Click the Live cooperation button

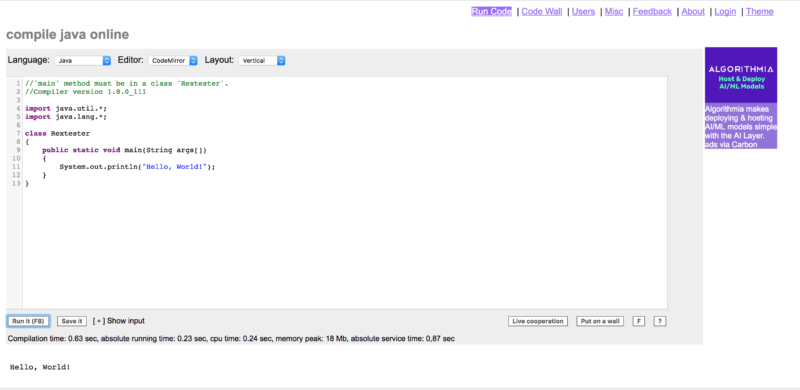[538, 321]
